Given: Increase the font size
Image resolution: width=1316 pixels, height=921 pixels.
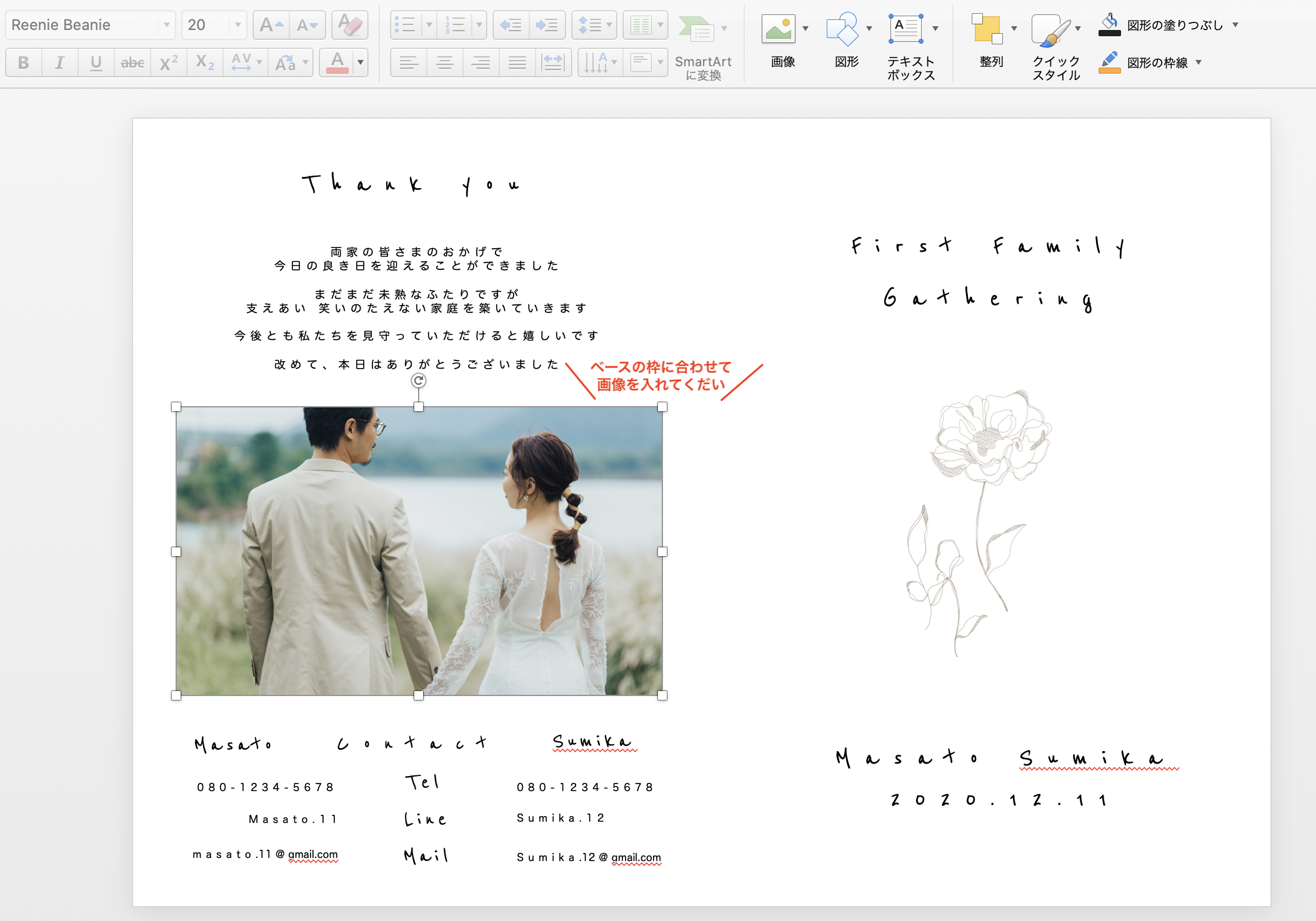Looking at the screenshot, I should (x=270, y=24).
